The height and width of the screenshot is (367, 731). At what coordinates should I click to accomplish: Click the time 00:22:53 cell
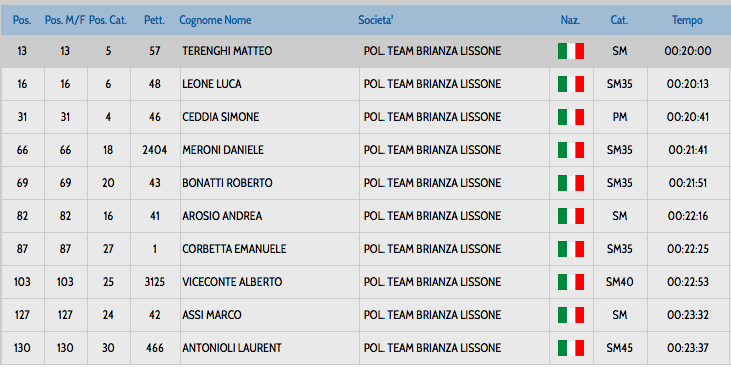pyautogui.click(x=688, y=282)
